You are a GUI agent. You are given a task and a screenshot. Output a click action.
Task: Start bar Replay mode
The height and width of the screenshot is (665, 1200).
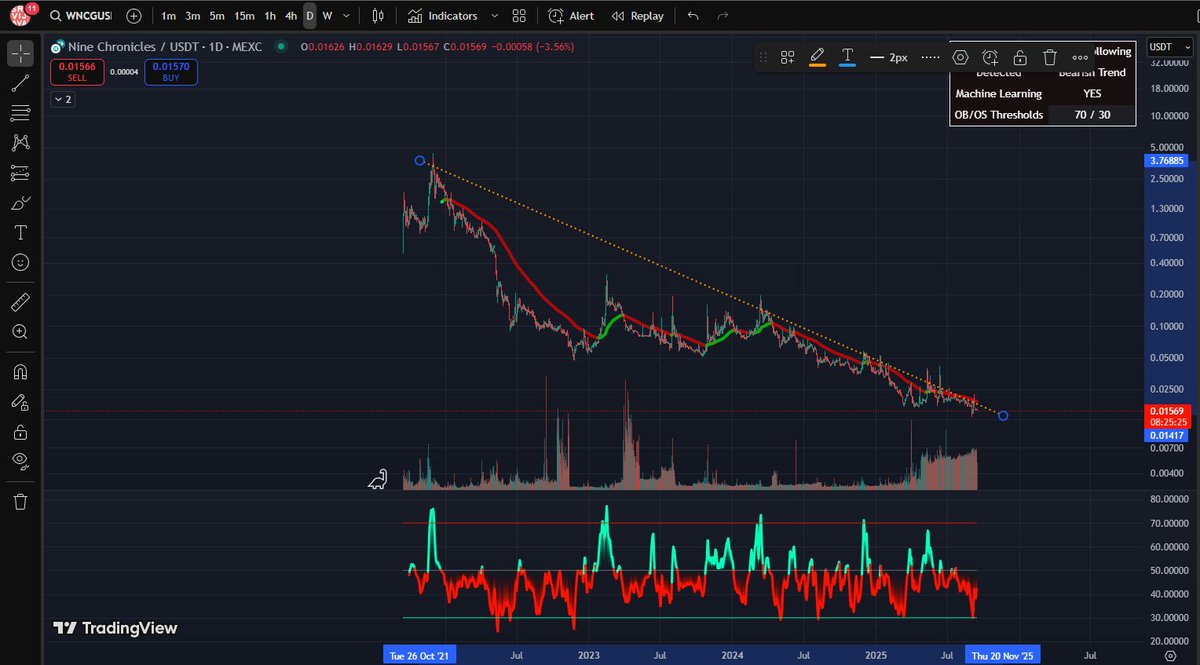coord(637,16)
